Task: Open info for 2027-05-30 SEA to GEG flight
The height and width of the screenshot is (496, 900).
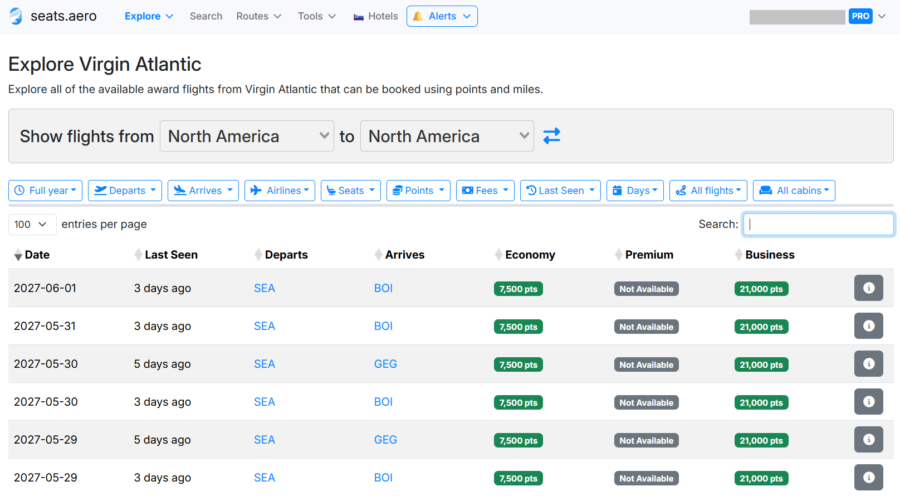Action: click(x=868, y=363)
